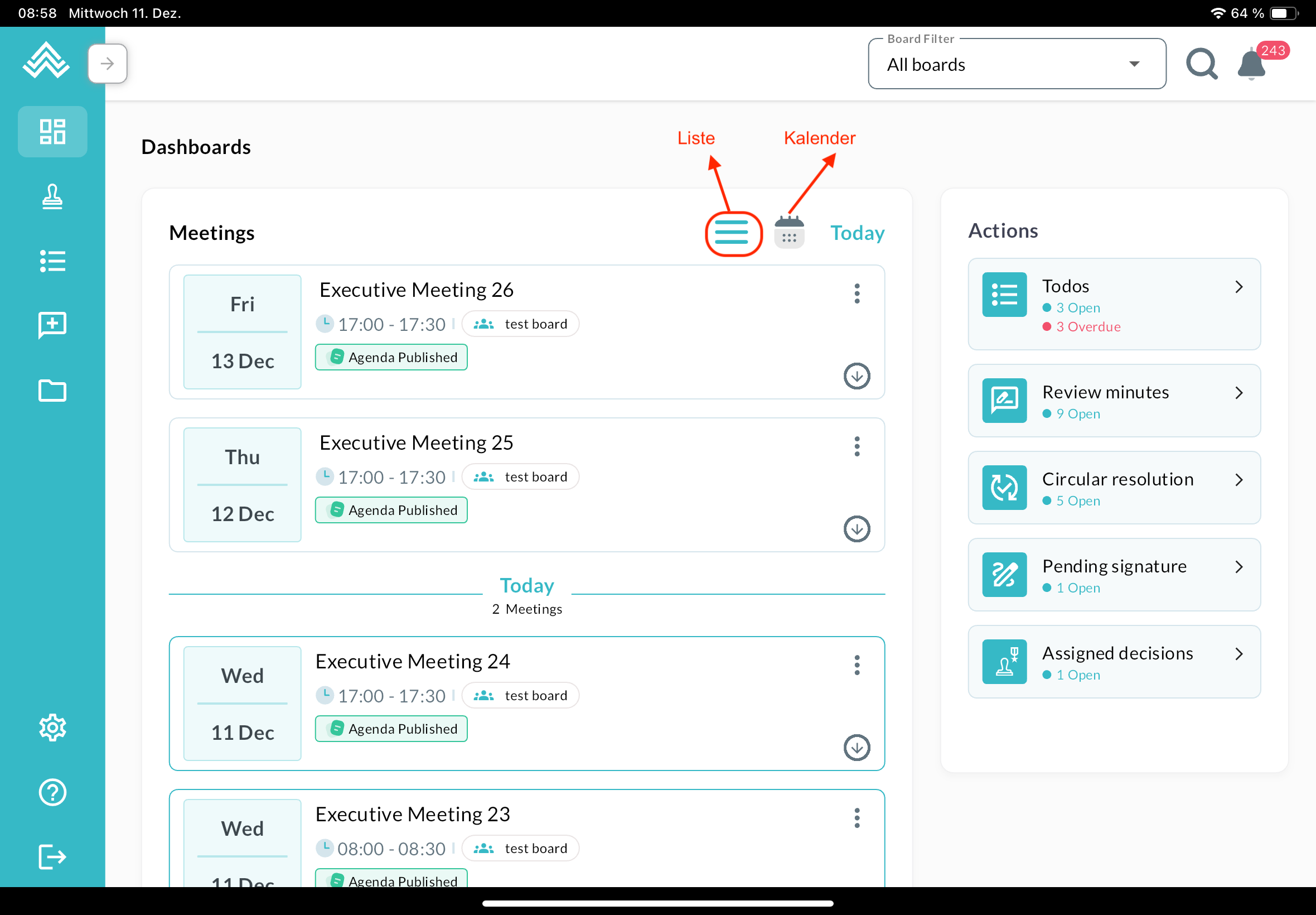Click the logout icon in sidebar
This screenshot has width=1316, height=915.
click(x=52, y=856)
